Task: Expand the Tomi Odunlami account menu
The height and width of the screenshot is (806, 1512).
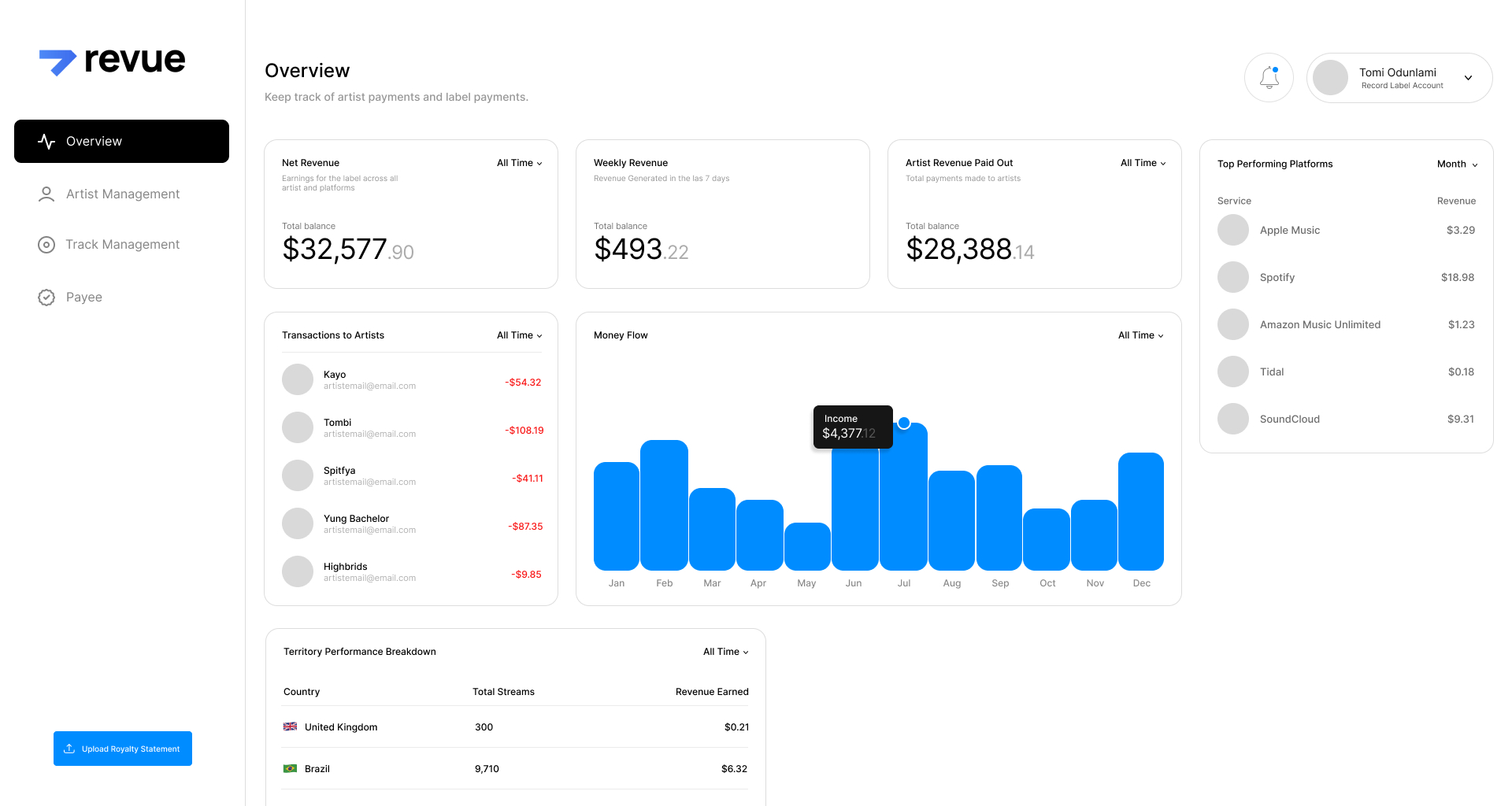Action: (x=1468, y=78)
